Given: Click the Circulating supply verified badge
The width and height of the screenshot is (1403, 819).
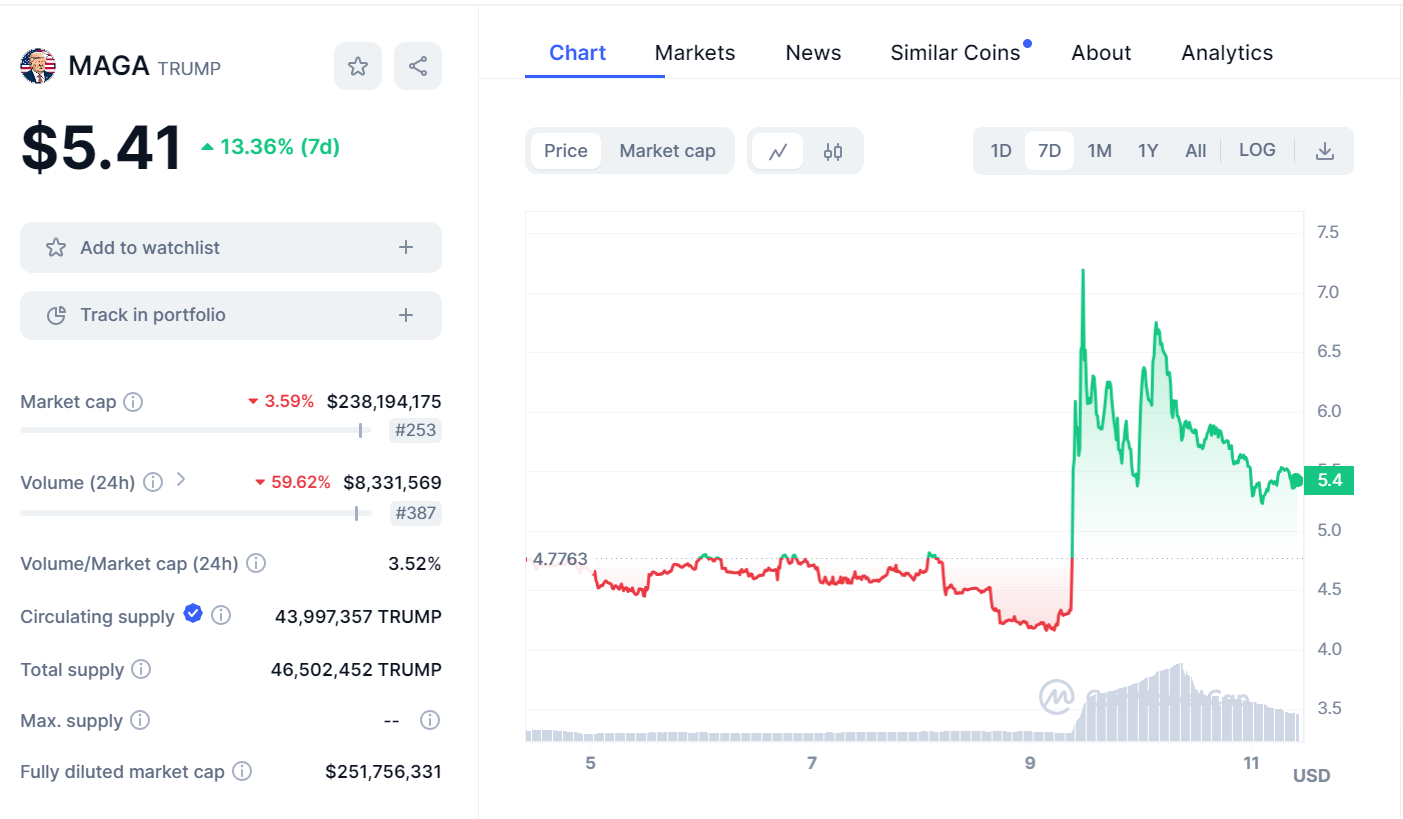Looking at the screenshot, I should 193,614.
